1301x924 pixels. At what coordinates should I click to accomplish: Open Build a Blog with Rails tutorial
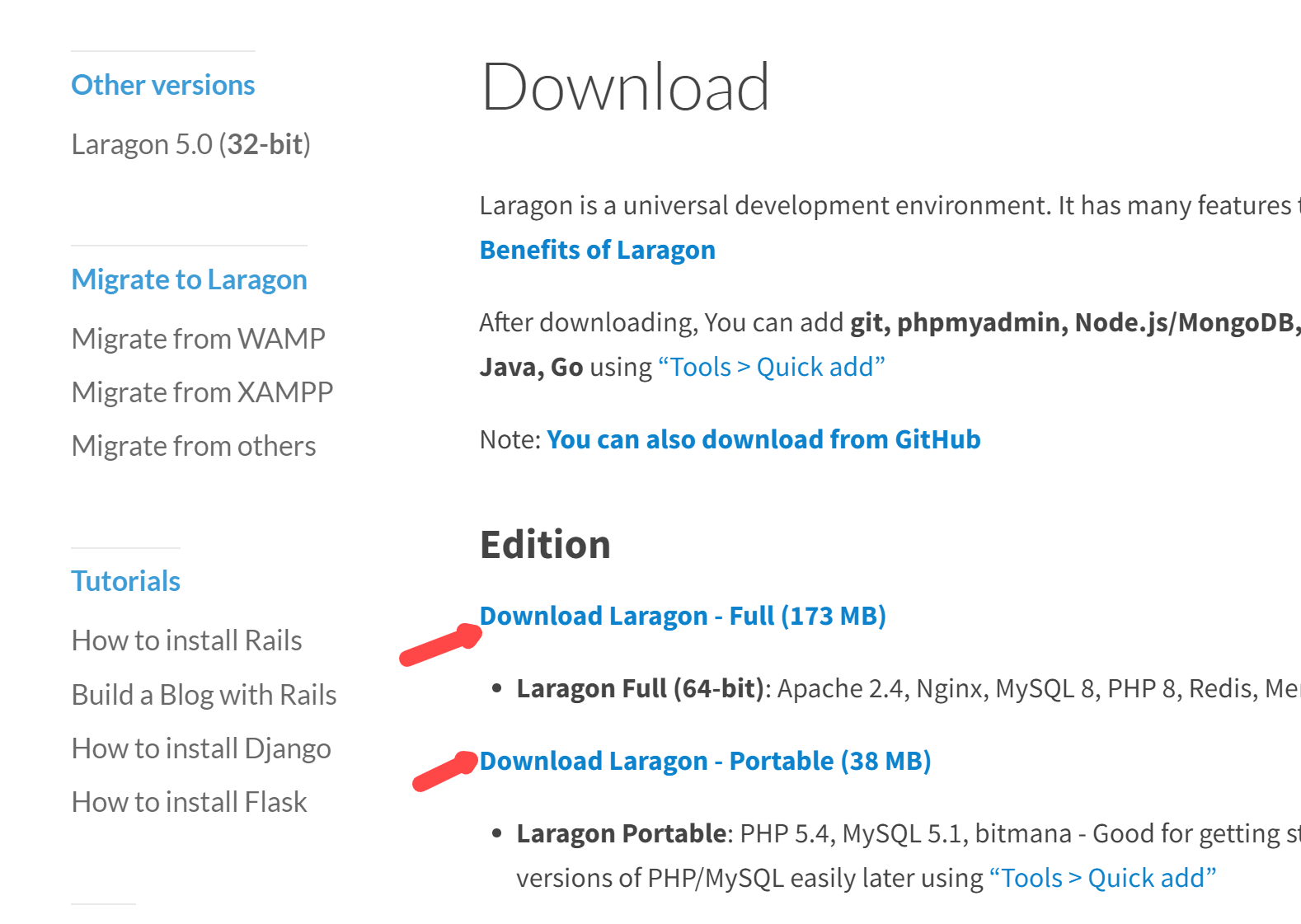pos(204,695)
